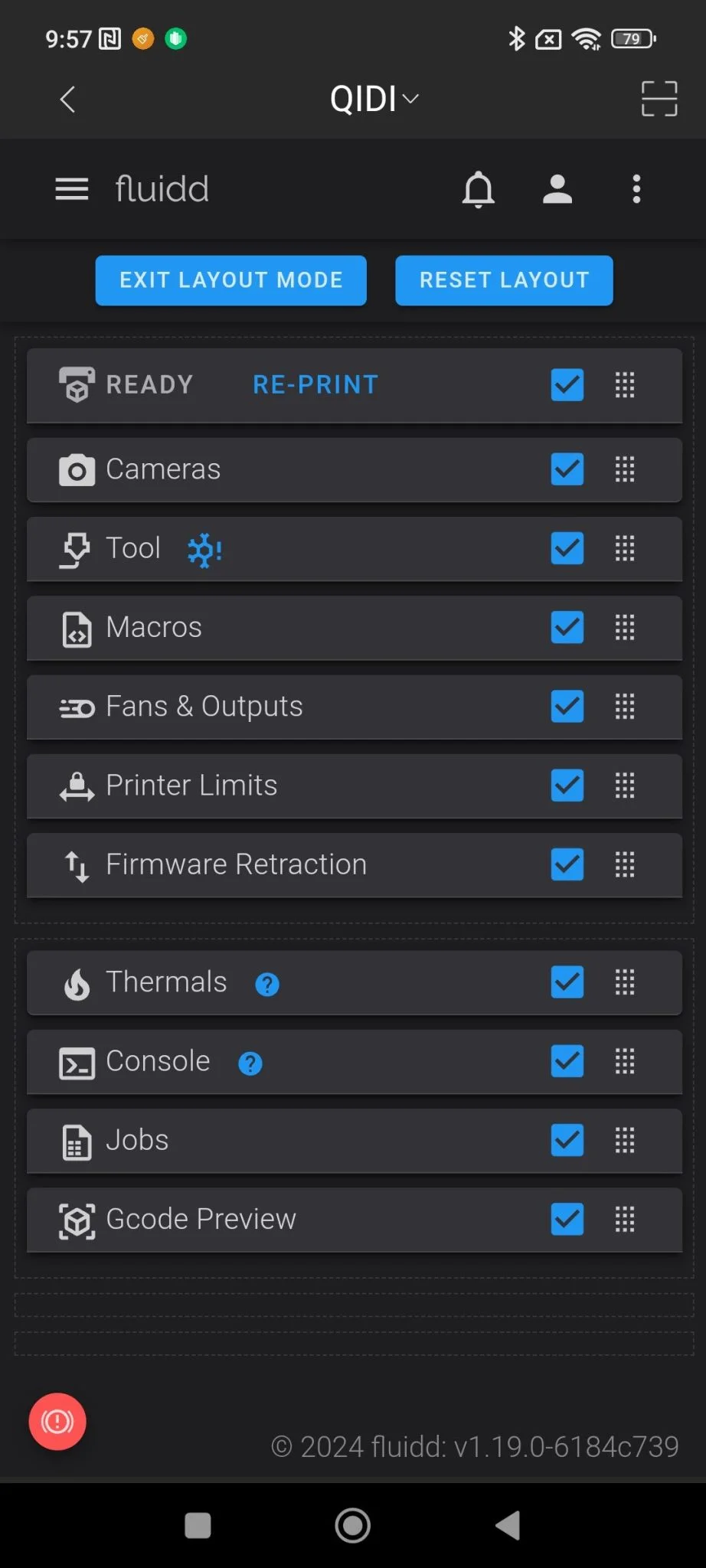Image resolution: width=706 pixels, height=1568 pixels.
Task: Tap the red emergency stop button
Action: click(x=57, y=1422)
